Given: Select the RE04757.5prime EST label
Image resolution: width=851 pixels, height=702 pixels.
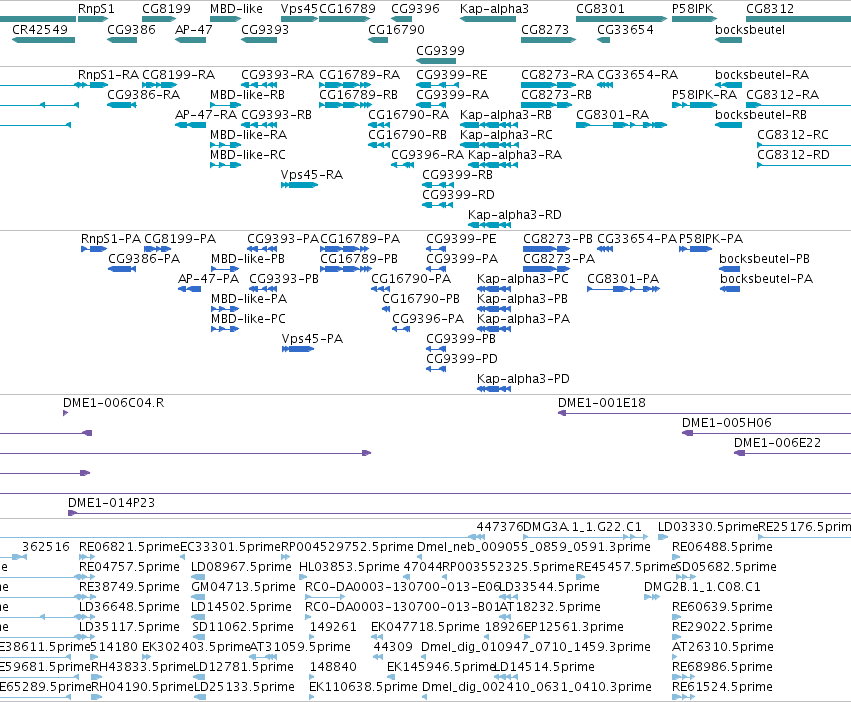Looking at the screenshot, I should click(129, 566).
